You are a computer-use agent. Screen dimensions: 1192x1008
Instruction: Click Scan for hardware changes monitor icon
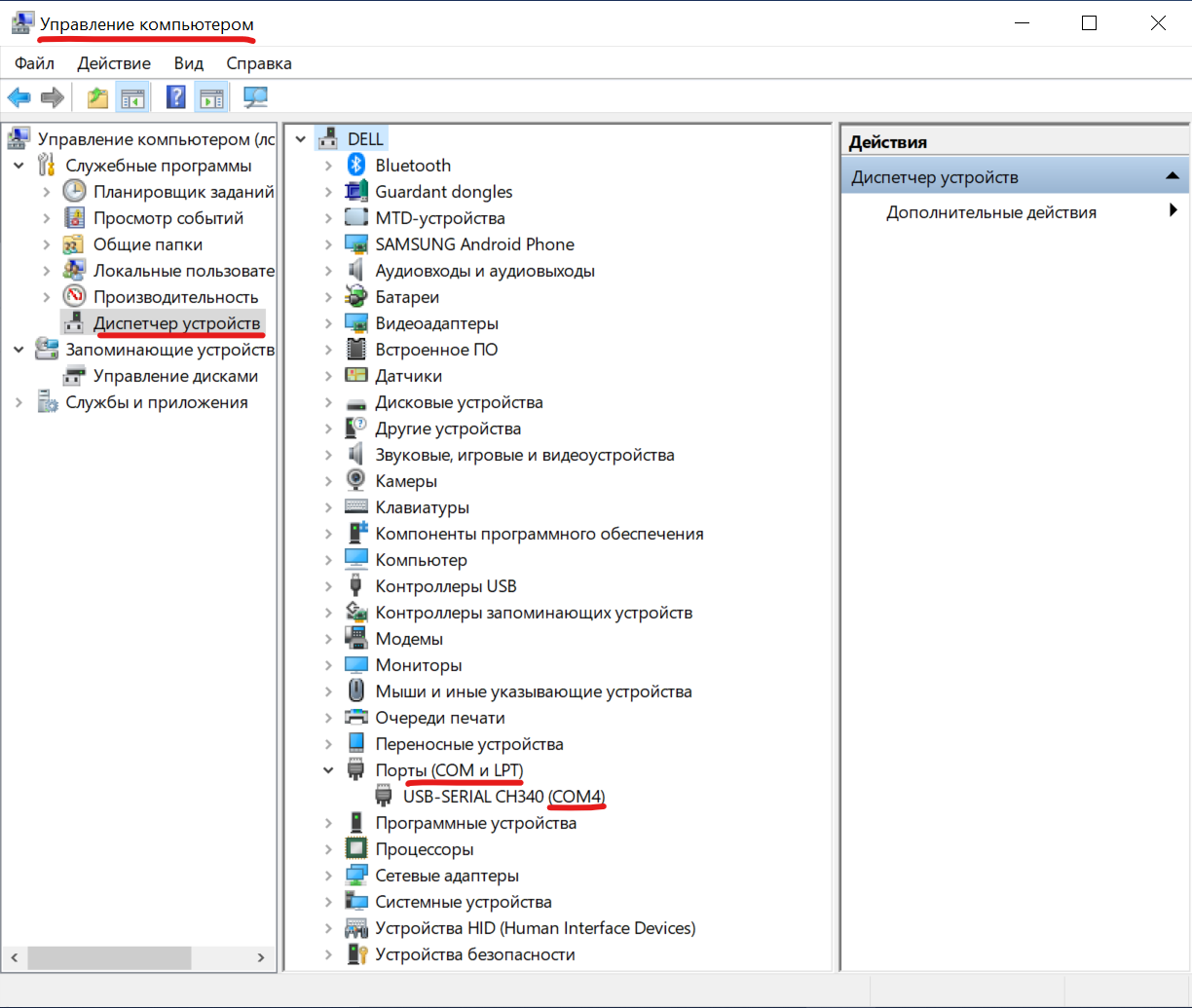click(255, 97)
